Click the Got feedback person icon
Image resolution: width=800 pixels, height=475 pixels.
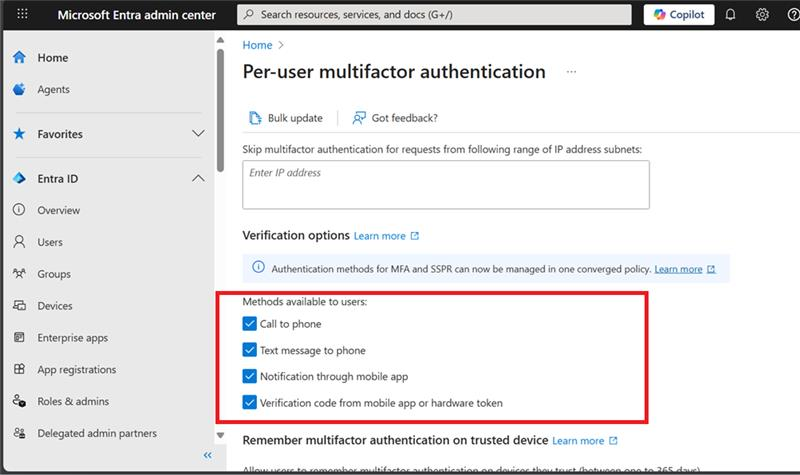point(359,118)
